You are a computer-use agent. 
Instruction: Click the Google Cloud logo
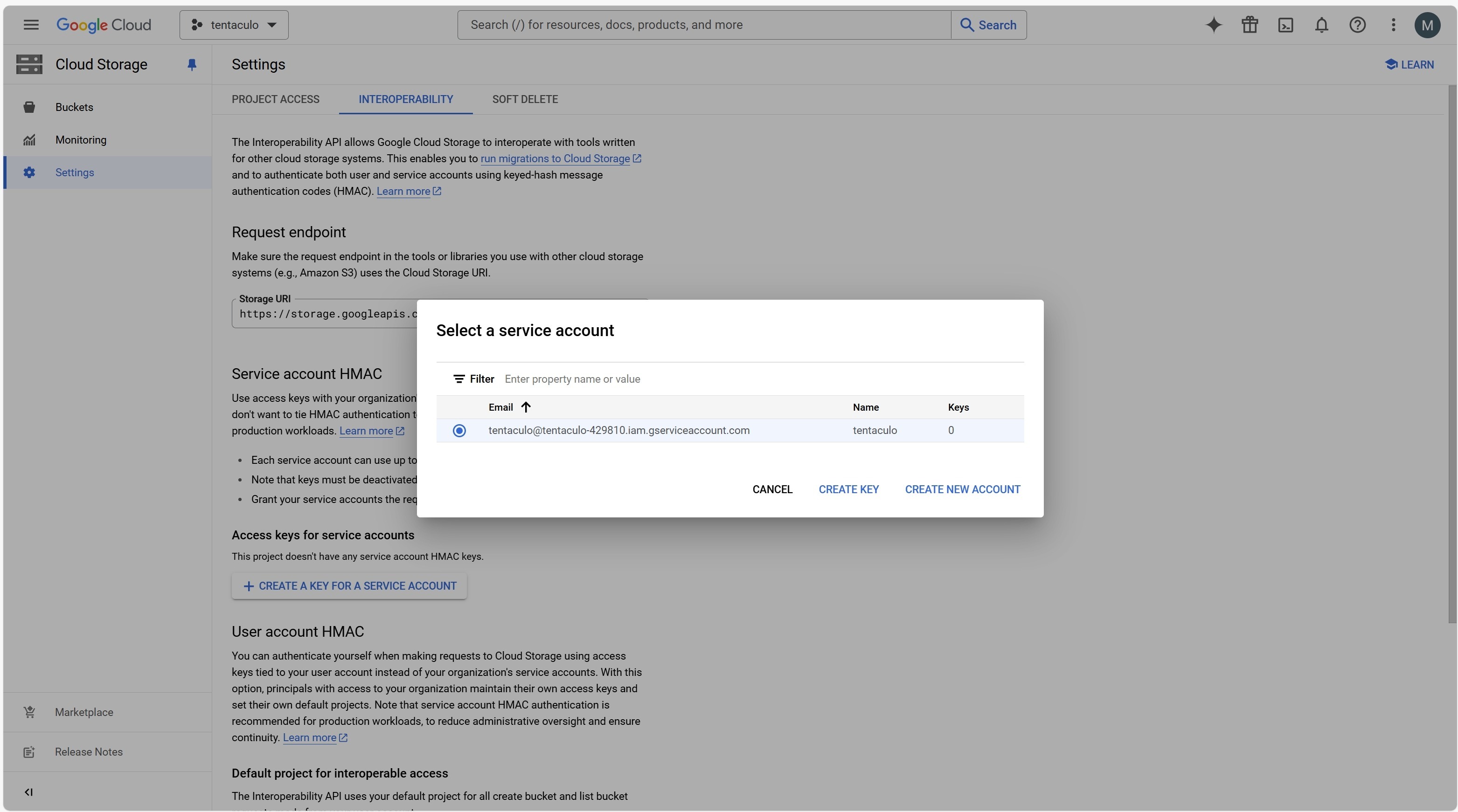(104, 25)
